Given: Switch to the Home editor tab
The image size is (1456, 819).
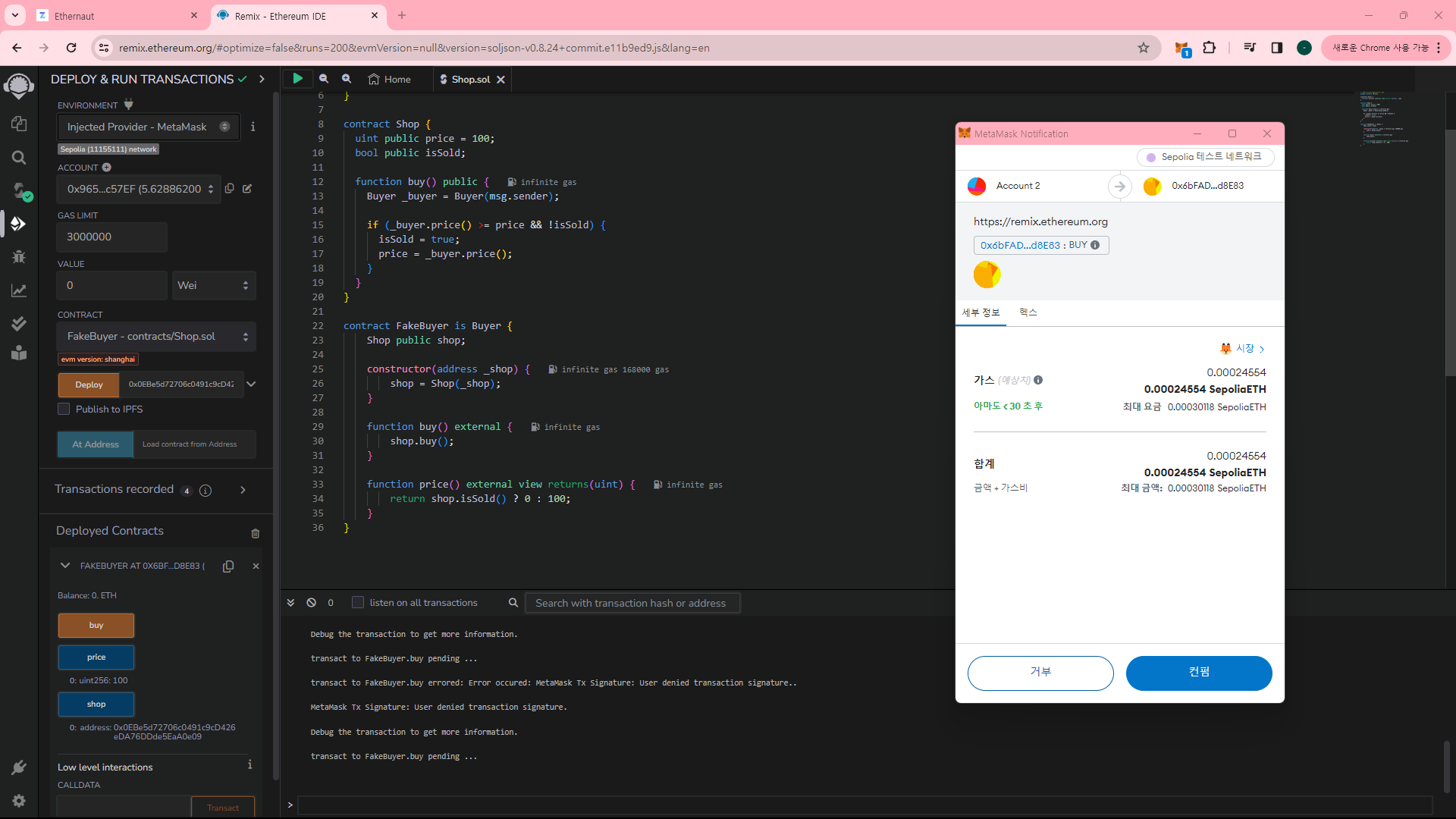Looking at the screenshot, I should pyautogui.click(x=390, y=79).
